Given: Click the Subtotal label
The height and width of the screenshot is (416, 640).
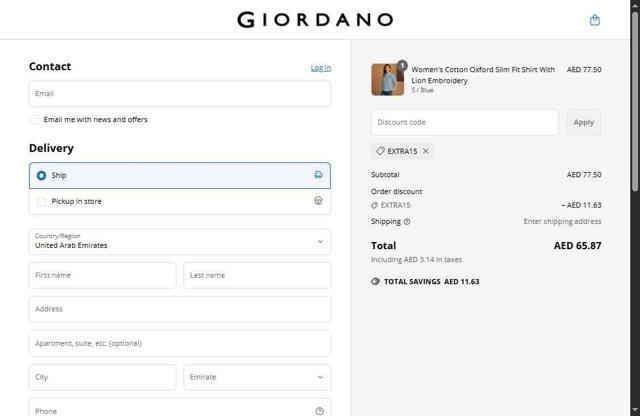Looking at the screenshot, I should (x=385, y=175).
